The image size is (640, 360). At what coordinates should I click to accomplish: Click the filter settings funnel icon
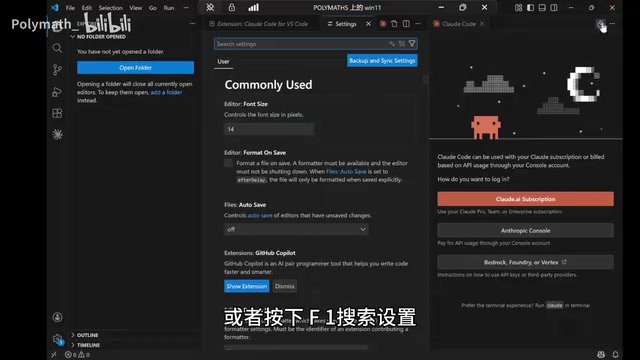coord(412,44)
